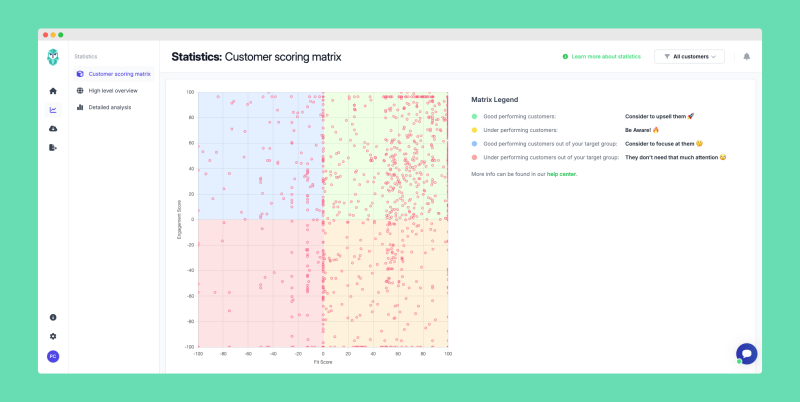Open the chat support bubble
The height and width of the screenshot is (402, 800).
coord(746,353)
